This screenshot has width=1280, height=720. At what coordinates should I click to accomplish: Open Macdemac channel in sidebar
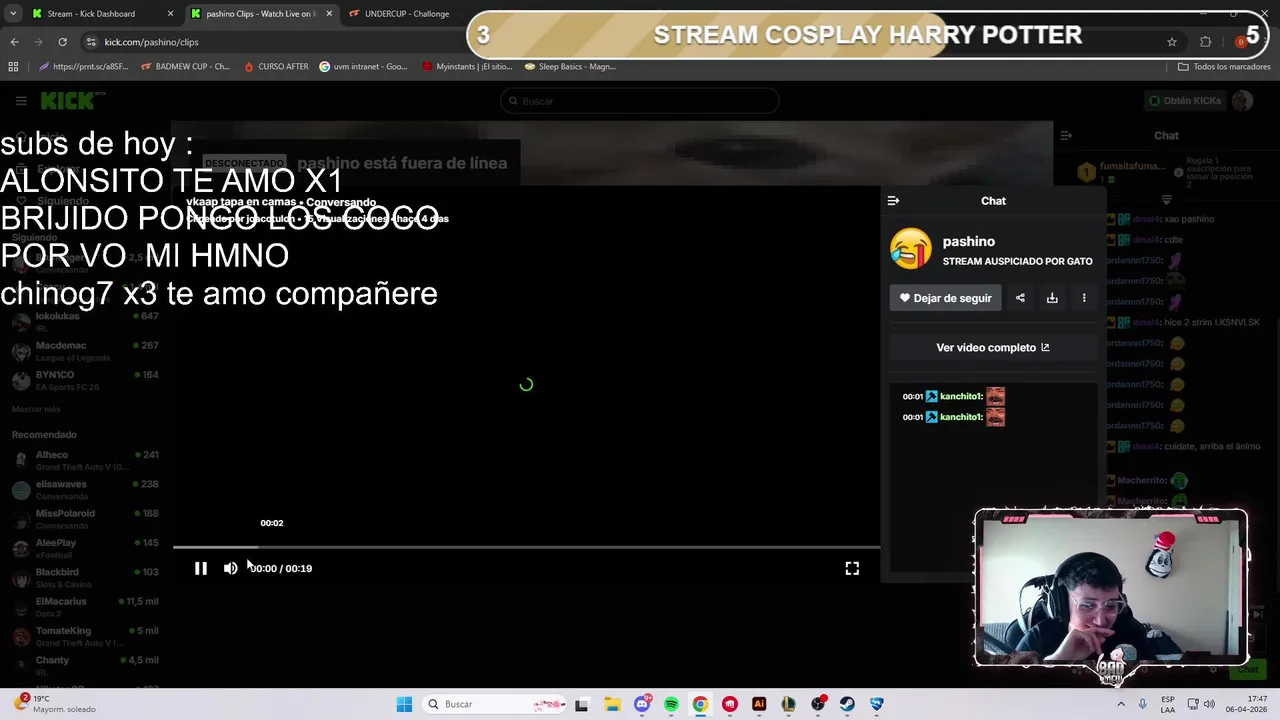coord(85,351)
